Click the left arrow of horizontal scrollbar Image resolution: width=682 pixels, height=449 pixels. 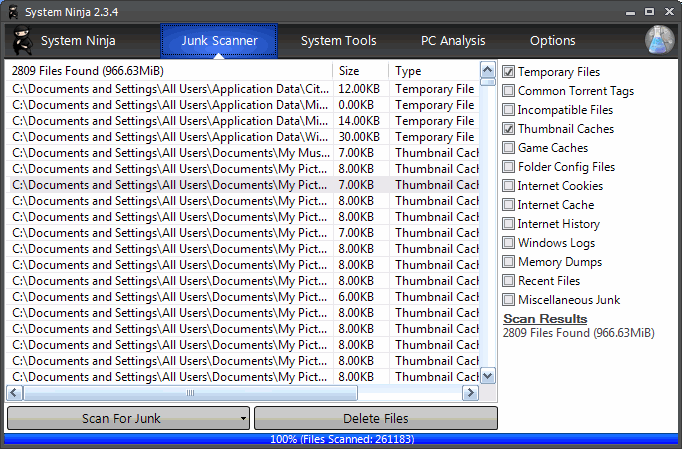(x=14, y=393)
